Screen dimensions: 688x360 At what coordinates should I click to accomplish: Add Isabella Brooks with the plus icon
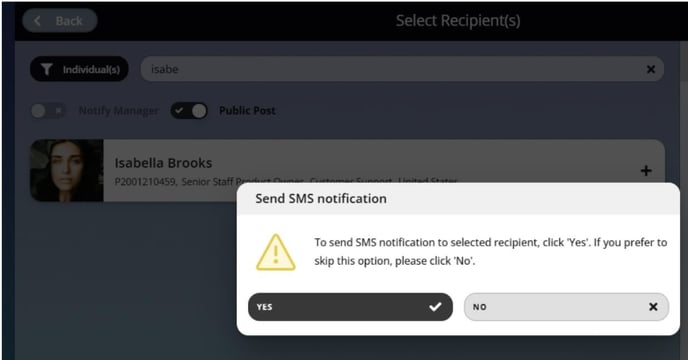(646, 170)
